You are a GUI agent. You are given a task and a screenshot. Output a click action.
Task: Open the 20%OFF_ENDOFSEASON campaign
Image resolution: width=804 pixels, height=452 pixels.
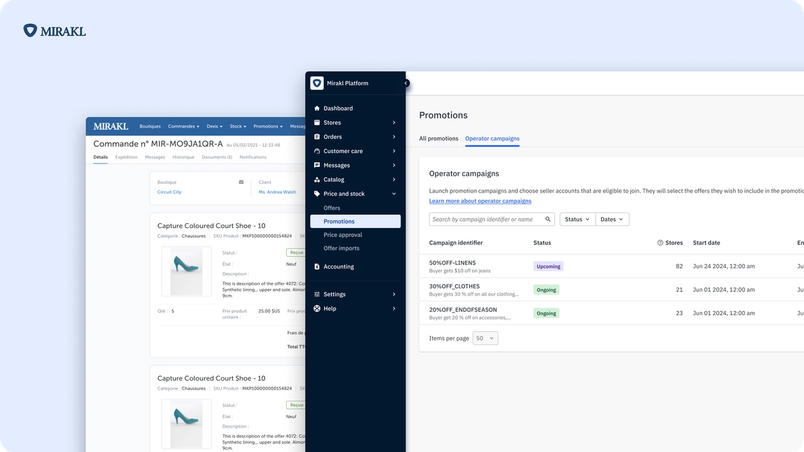[x=463, y=310]
